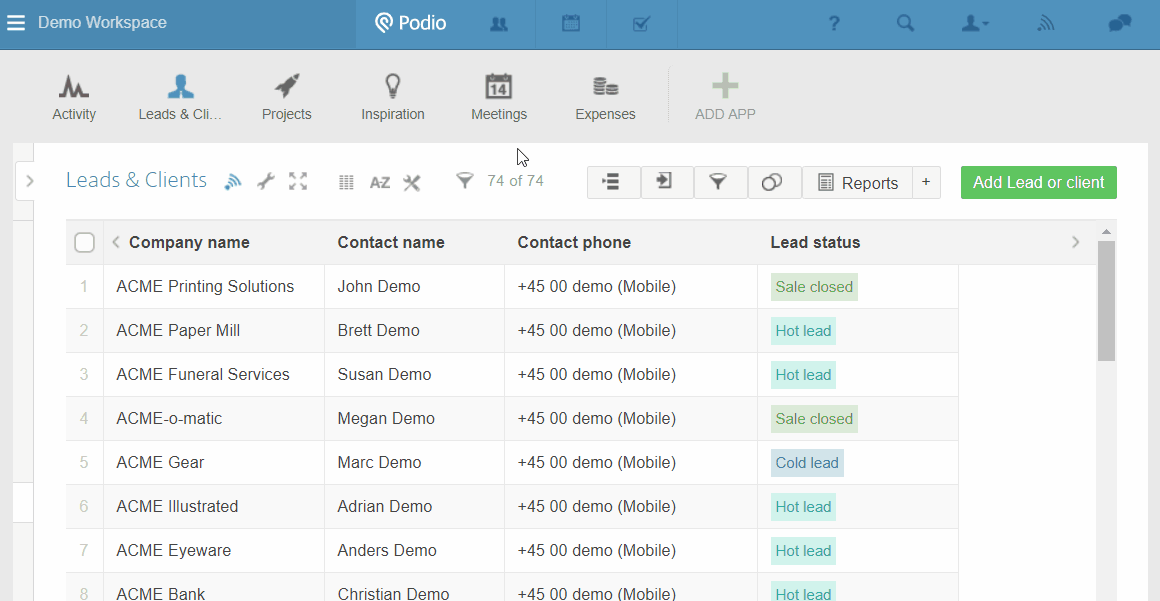Select Marc Demo contact cell
Viewport: 1160px width, 601px height.
click(414, 463)
